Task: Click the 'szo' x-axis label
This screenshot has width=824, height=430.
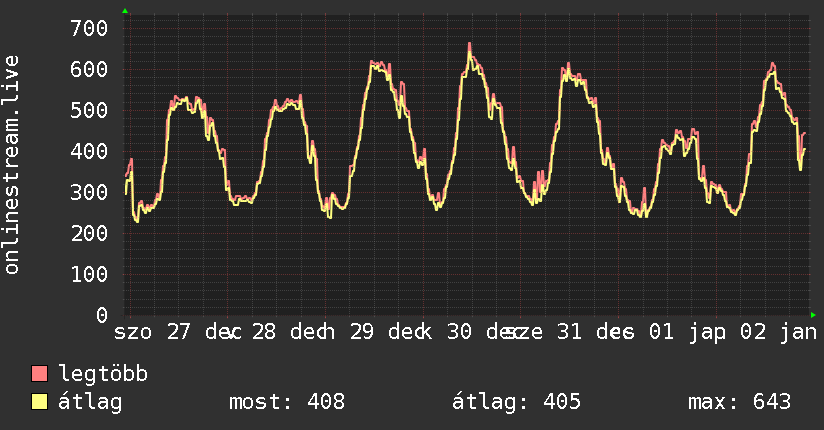Action: coord(133,332)
